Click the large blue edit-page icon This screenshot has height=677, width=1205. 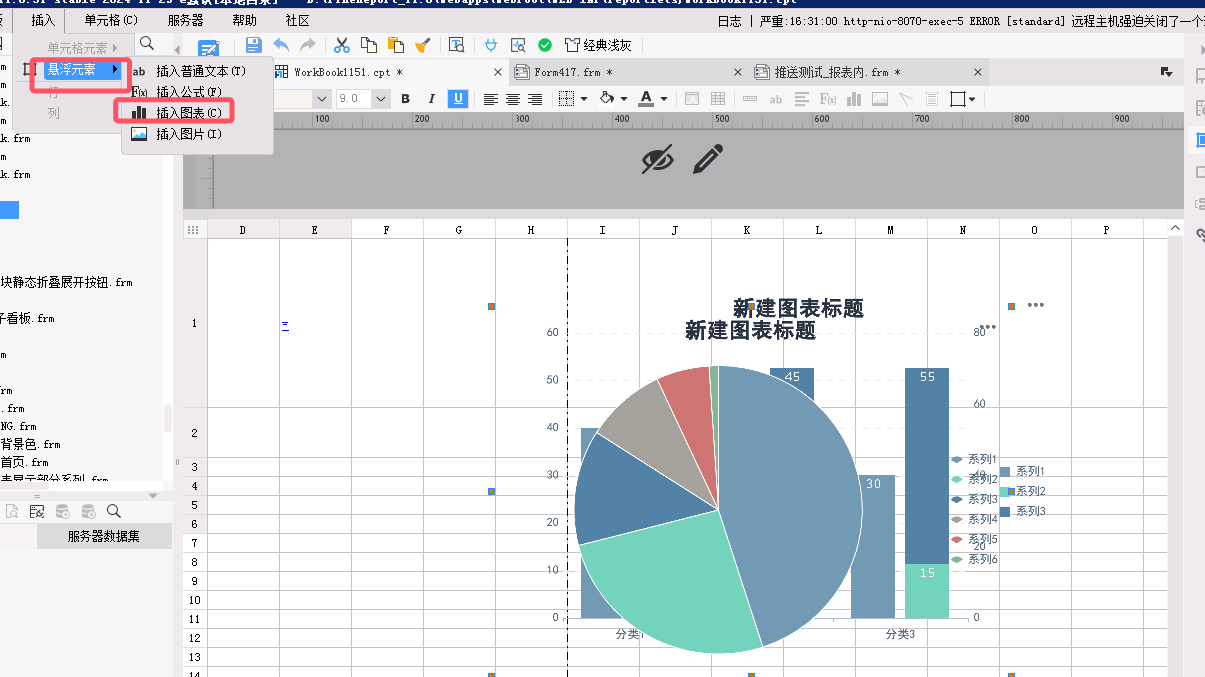pyautogui.click(x=208, y=49)
